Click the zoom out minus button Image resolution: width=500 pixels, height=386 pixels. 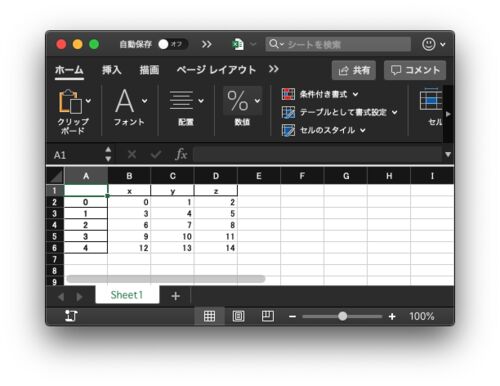(292, 316)
